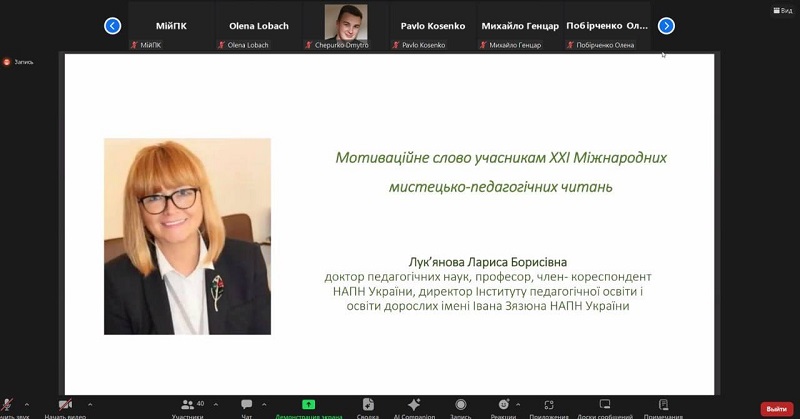The width and height of the screenshot is (800, 419).
Task: Expand audio options arrow beside microphone
Action: (27, 405)
